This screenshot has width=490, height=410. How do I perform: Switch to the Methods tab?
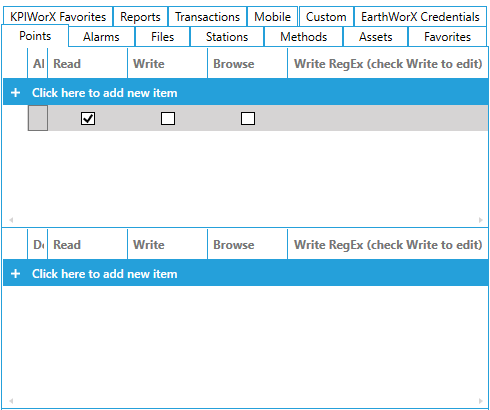303,37
